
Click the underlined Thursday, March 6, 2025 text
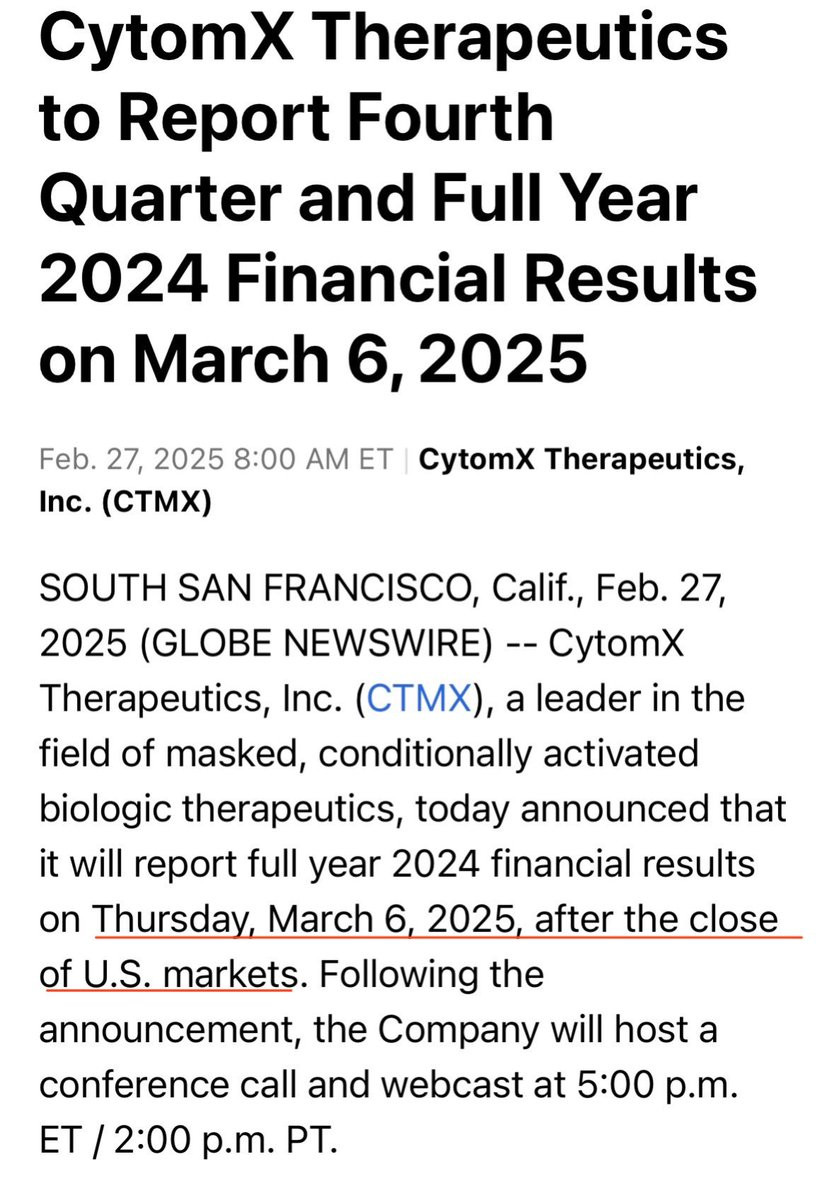pos(307,918)
